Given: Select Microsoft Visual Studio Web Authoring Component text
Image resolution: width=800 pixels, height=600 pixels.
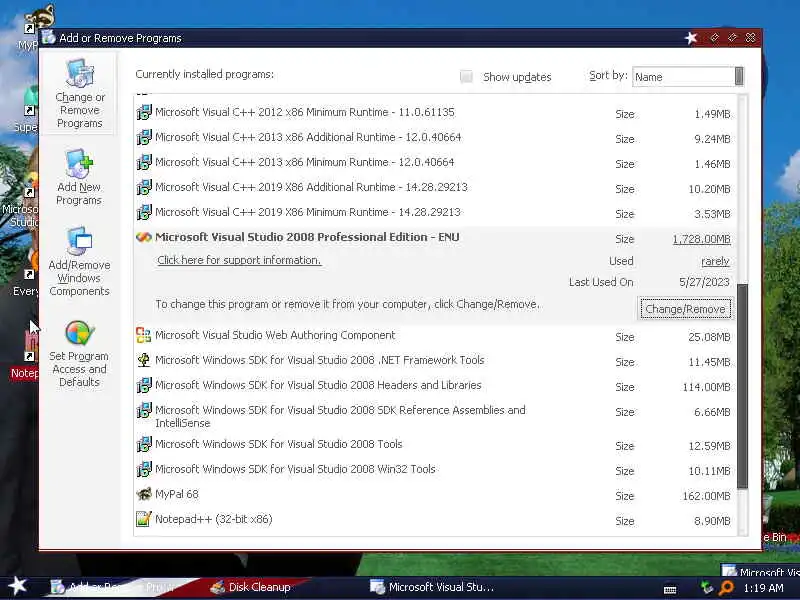Looking at the screenshot, I should (x=275, y=335).
